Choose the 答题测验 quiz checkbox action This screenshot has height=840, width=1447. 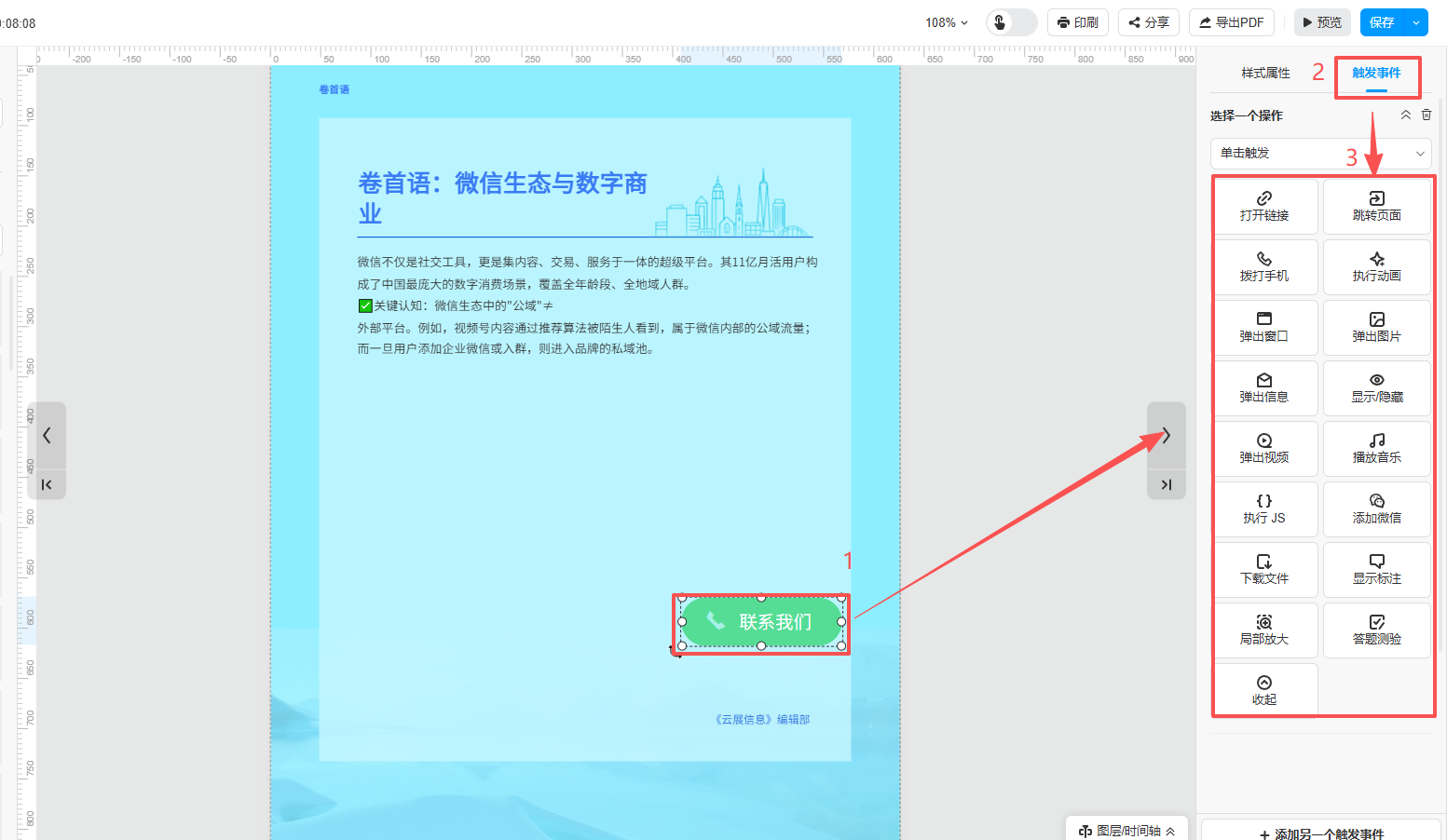(x=1376, y=630)
